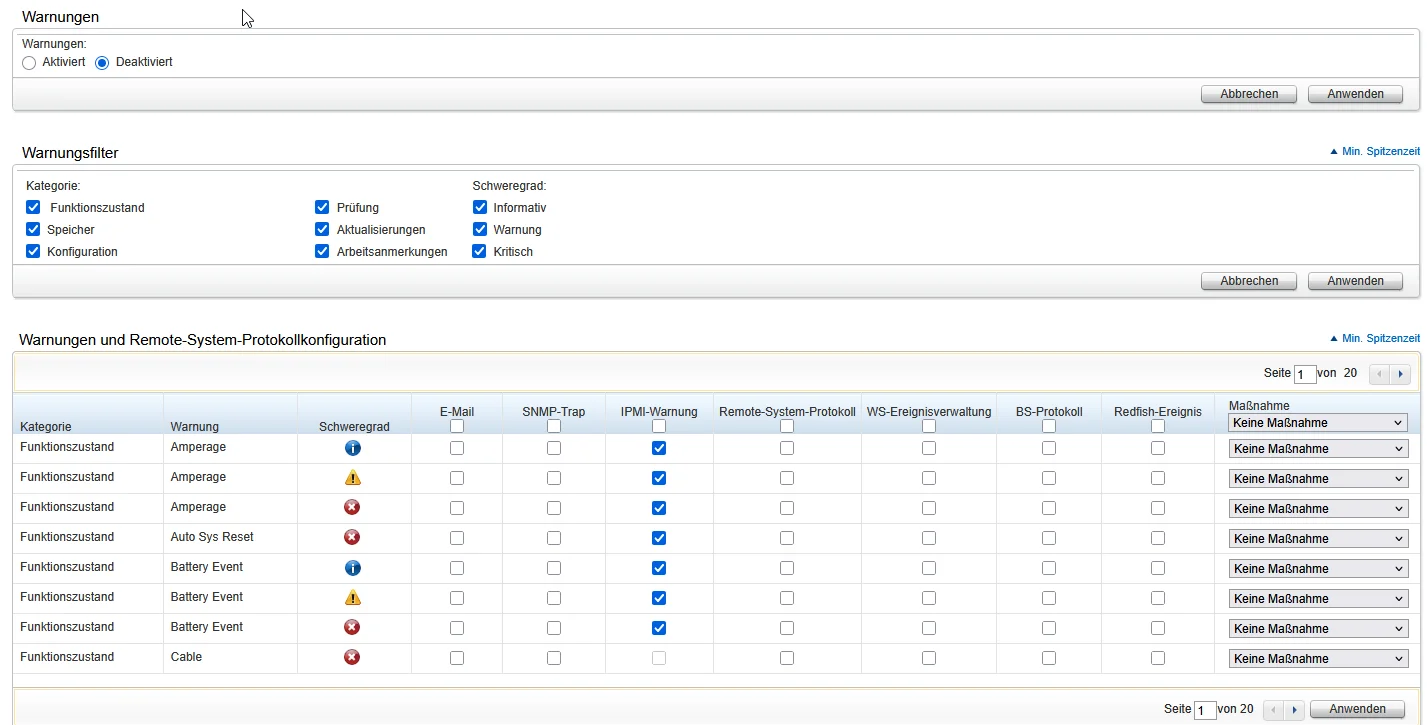The height and width of the screenshot is (725, 1427).
Task: Click the bottom Seite page number field
Action: point(1205,710)
